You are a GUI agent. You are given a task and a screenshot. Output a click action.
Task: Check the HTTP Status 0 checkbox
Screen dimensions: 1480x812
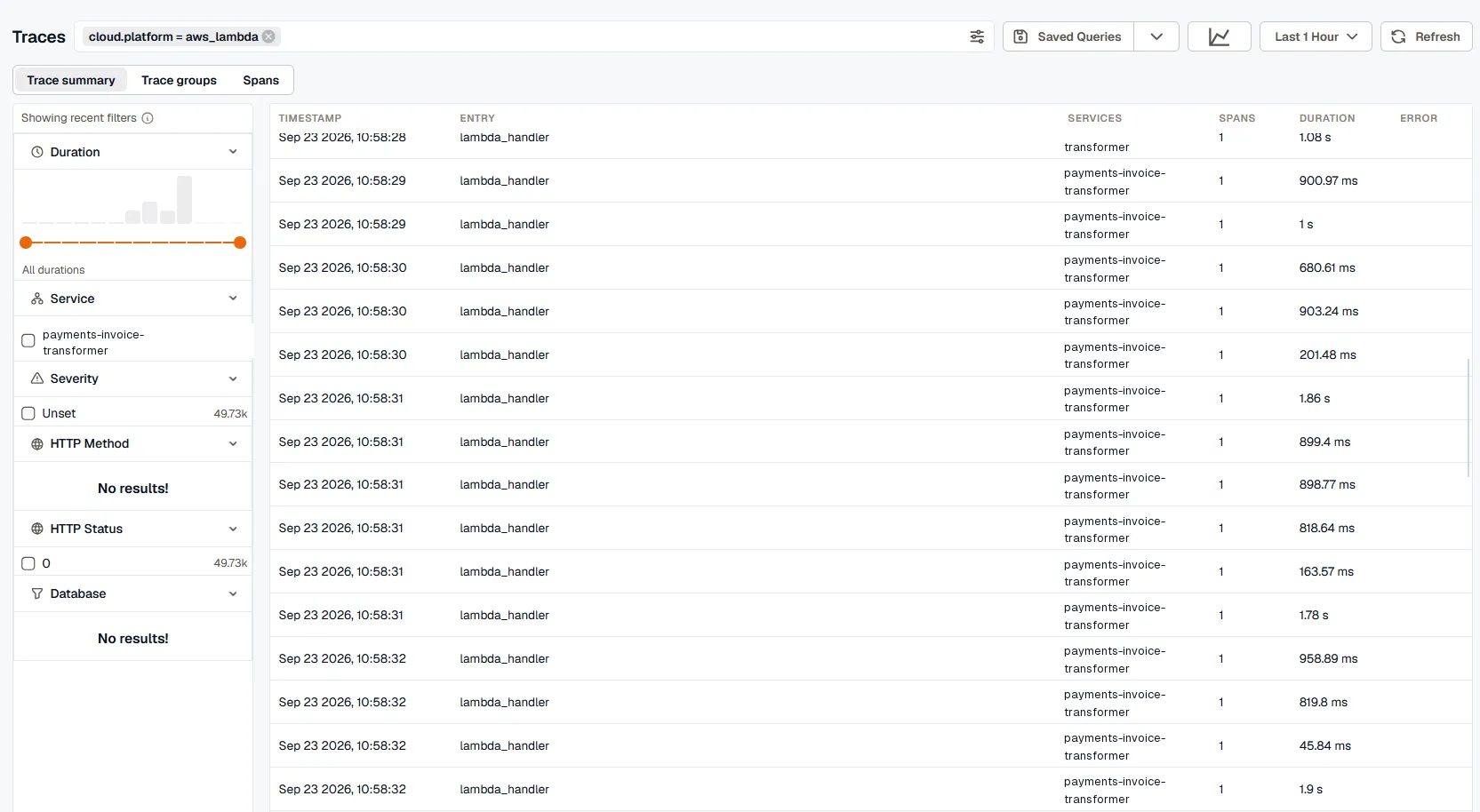[x=28, y=563]
